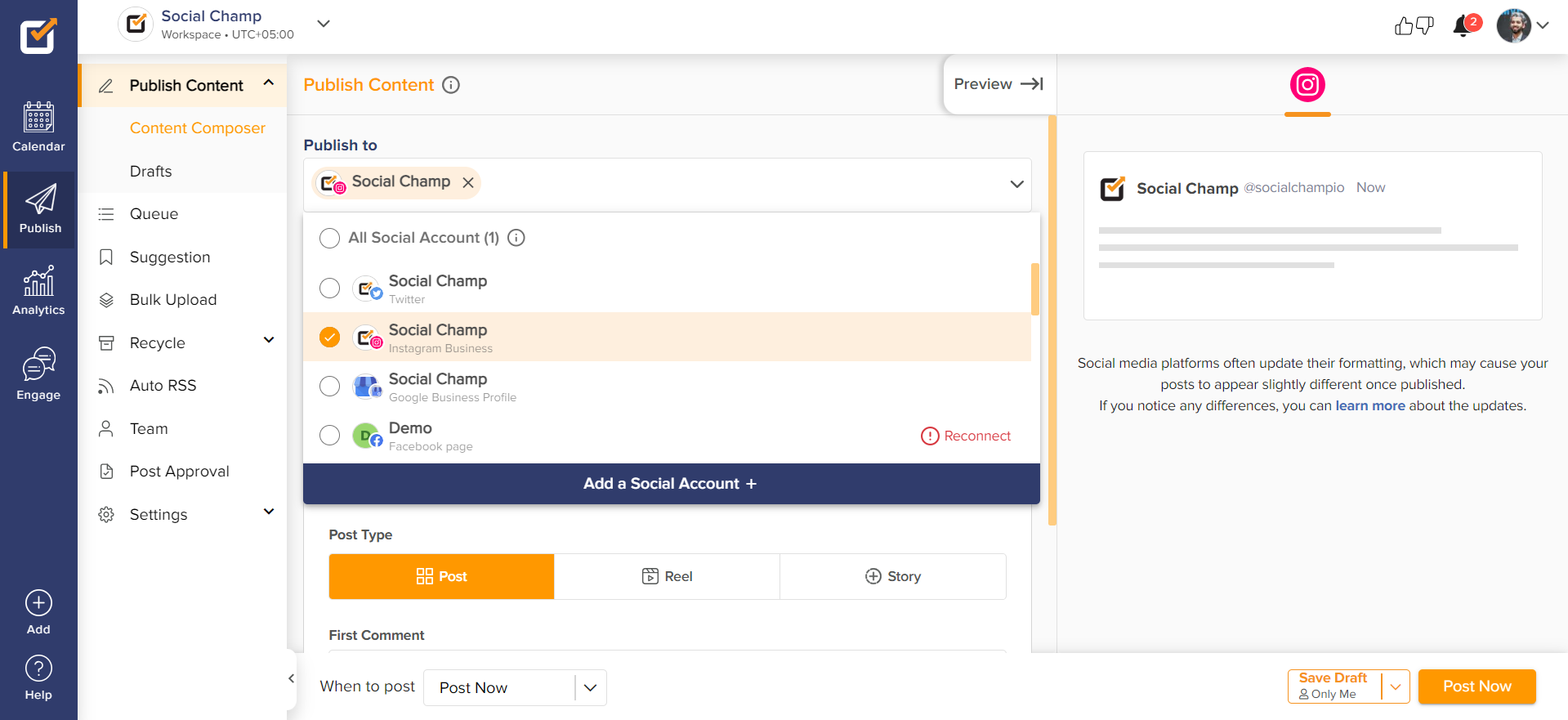Image resolution: width=1568 pixels, height=720 pixels.
Task: Collapse the sidebar with the left arrow
Action: tap(292, 678)
